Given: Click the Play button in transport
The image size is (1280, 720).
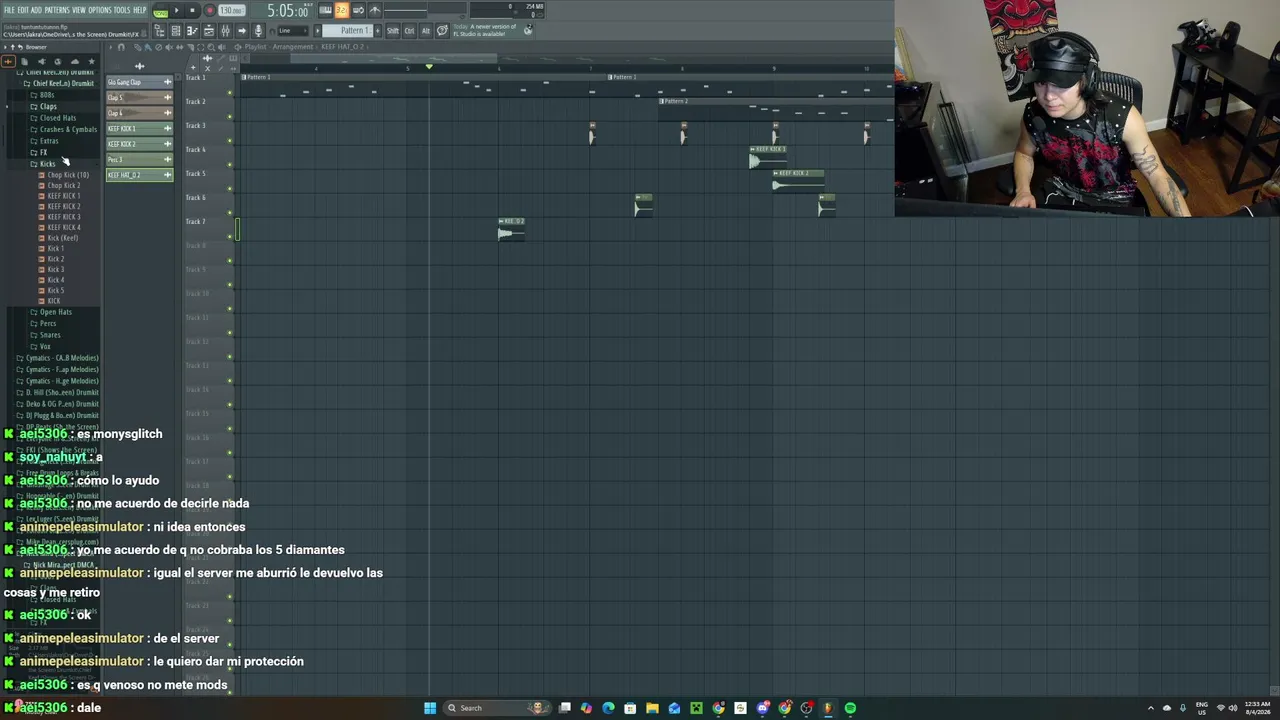Looking at the screenshot, I should (x=177, y=11).
